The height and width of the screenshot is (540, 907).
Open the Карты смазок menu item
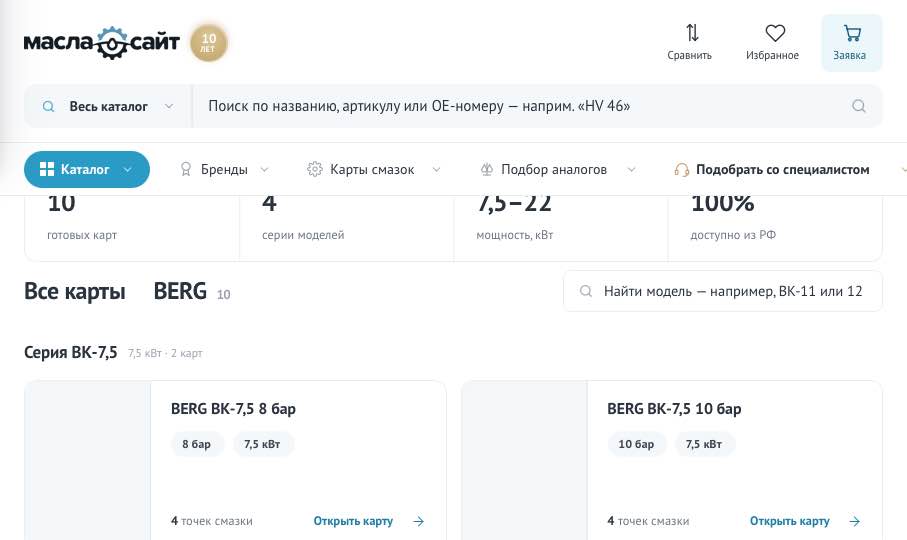374,169
